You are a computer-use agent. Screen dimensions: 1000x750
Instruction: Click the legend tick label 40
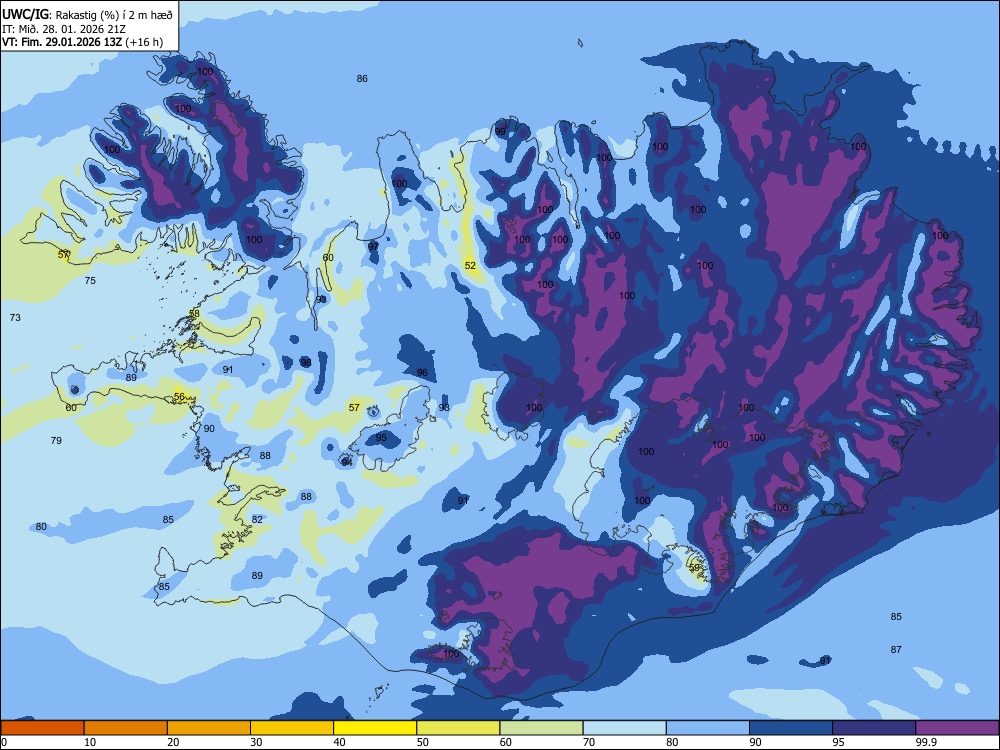339,742
